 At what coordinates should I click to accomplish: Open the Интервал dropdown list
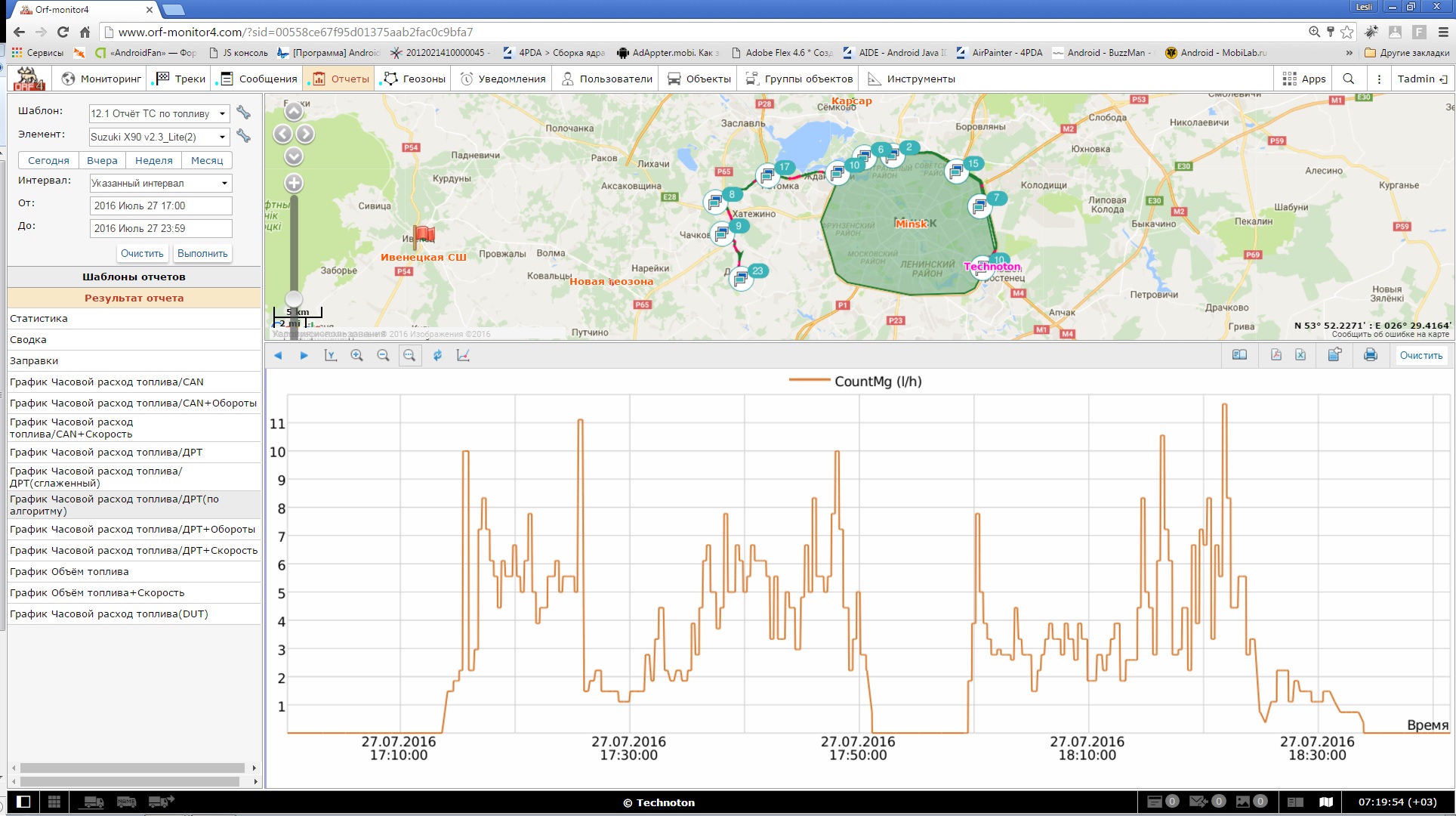pyautogui.click(x=160, y=183)
